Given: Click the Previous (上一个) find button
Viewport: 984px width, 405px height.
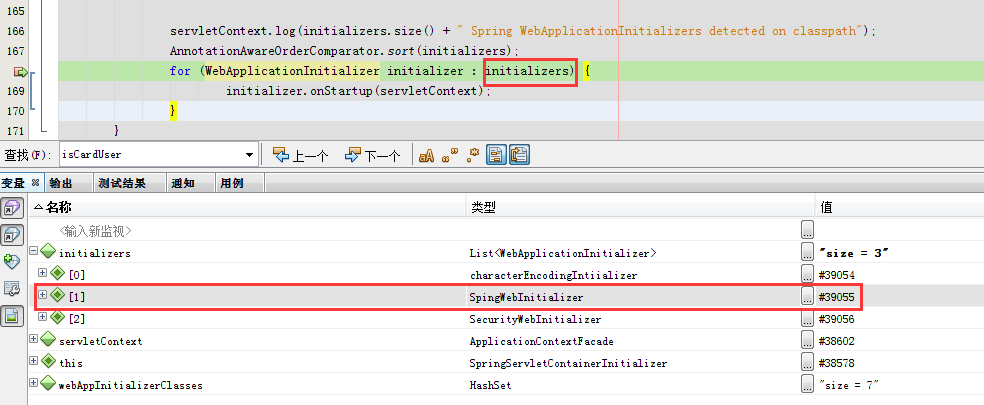Looking at the screenshot, I should click(301, 155).
